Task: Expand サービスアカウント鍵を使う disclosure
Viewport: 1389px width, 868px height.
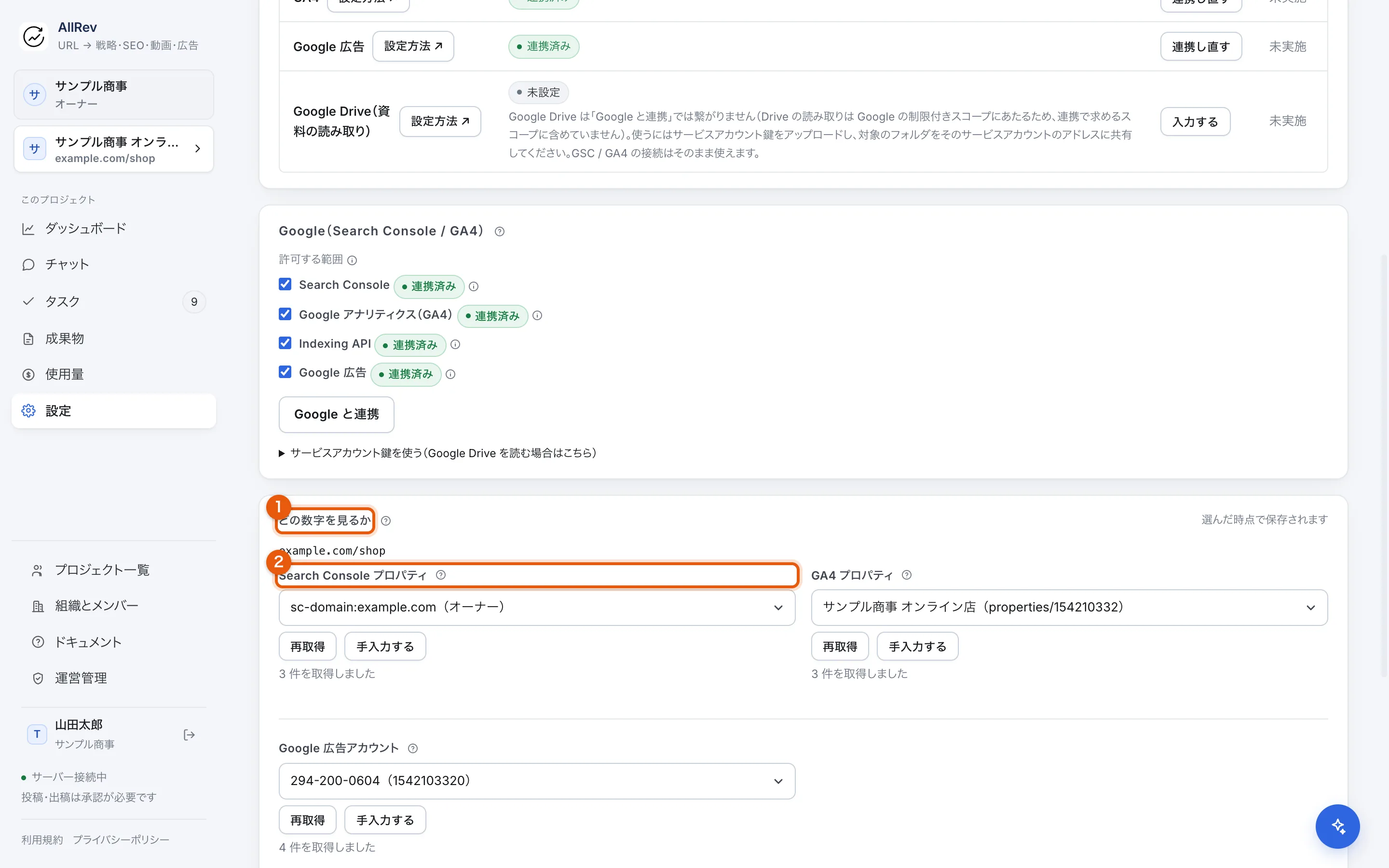Action: point(437,453)
